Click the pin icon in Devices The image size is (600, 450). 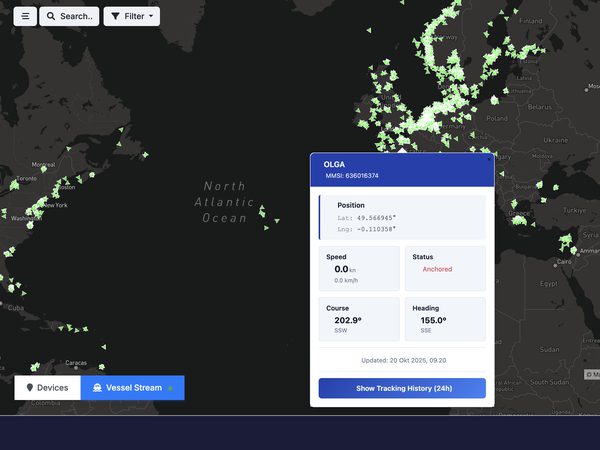point(29,387)
